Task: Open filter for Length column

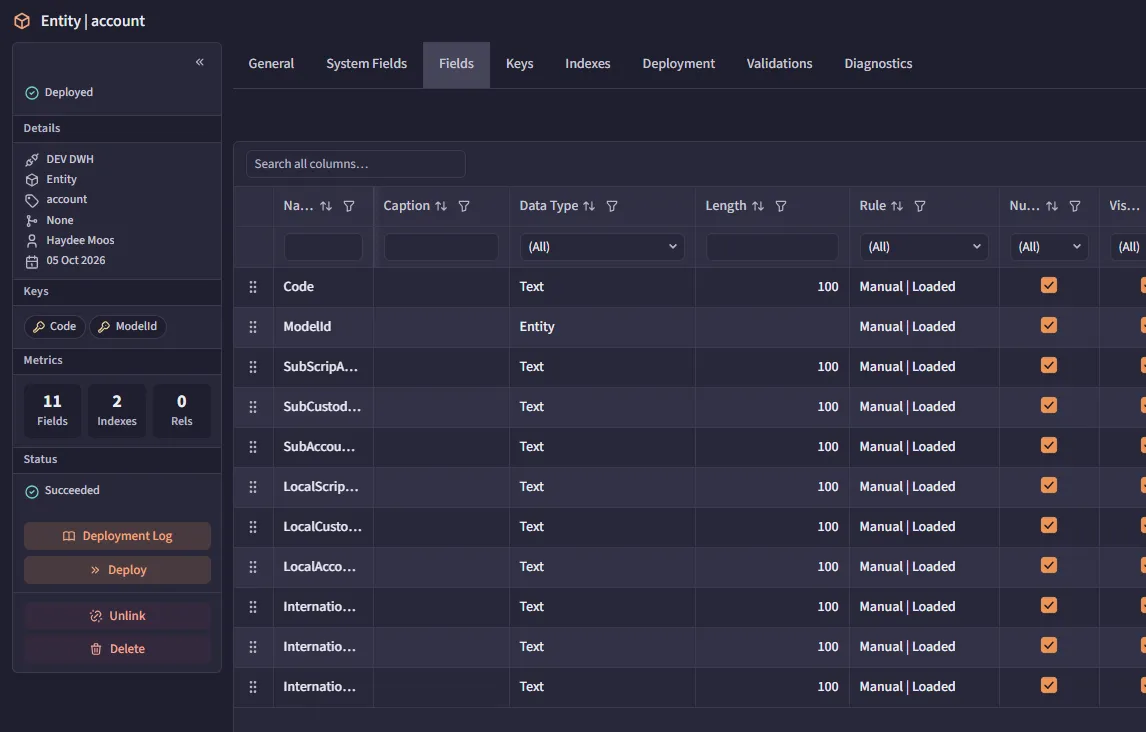Action: tap(781, 206)
